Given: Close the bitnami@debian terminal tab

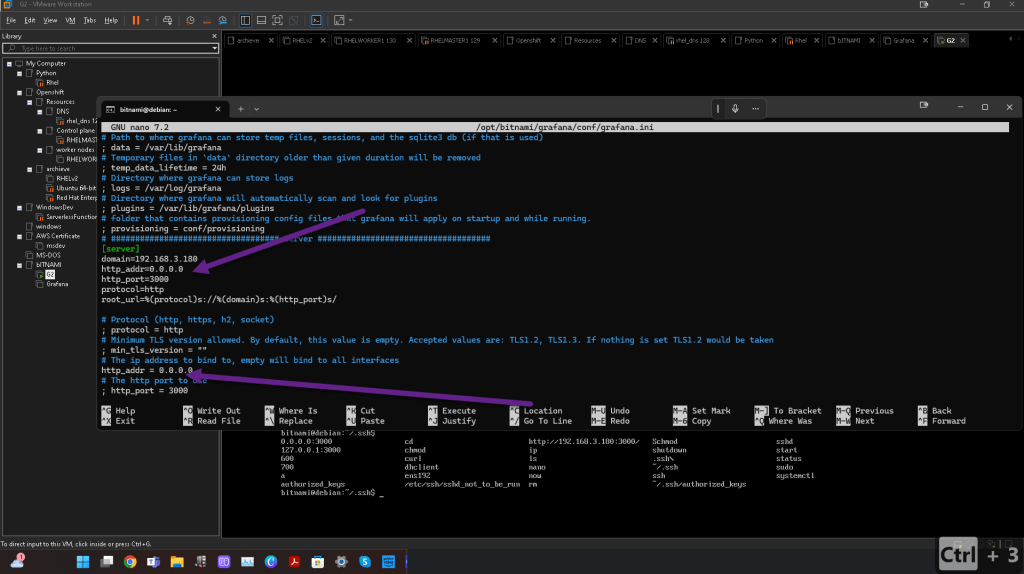Looking at the screenshot, I should point(218,110).
